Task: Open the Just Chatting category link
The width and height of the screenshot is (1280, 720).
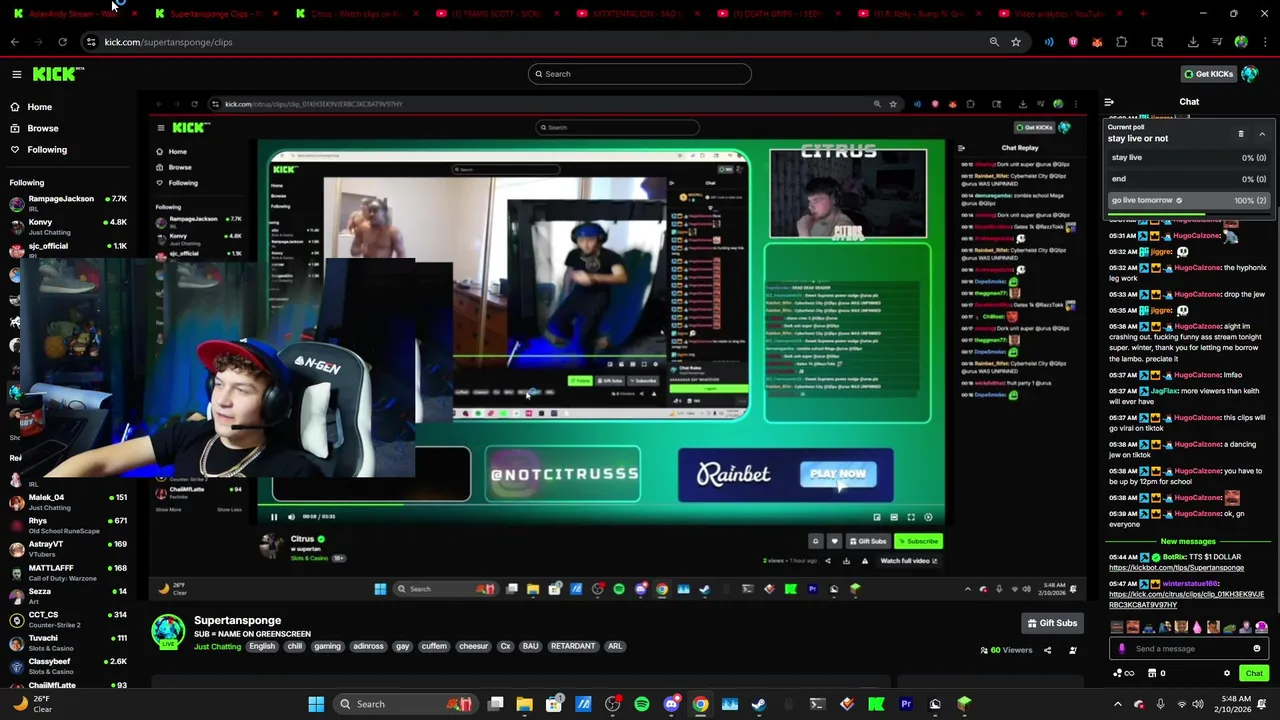Action: [217, 647]
